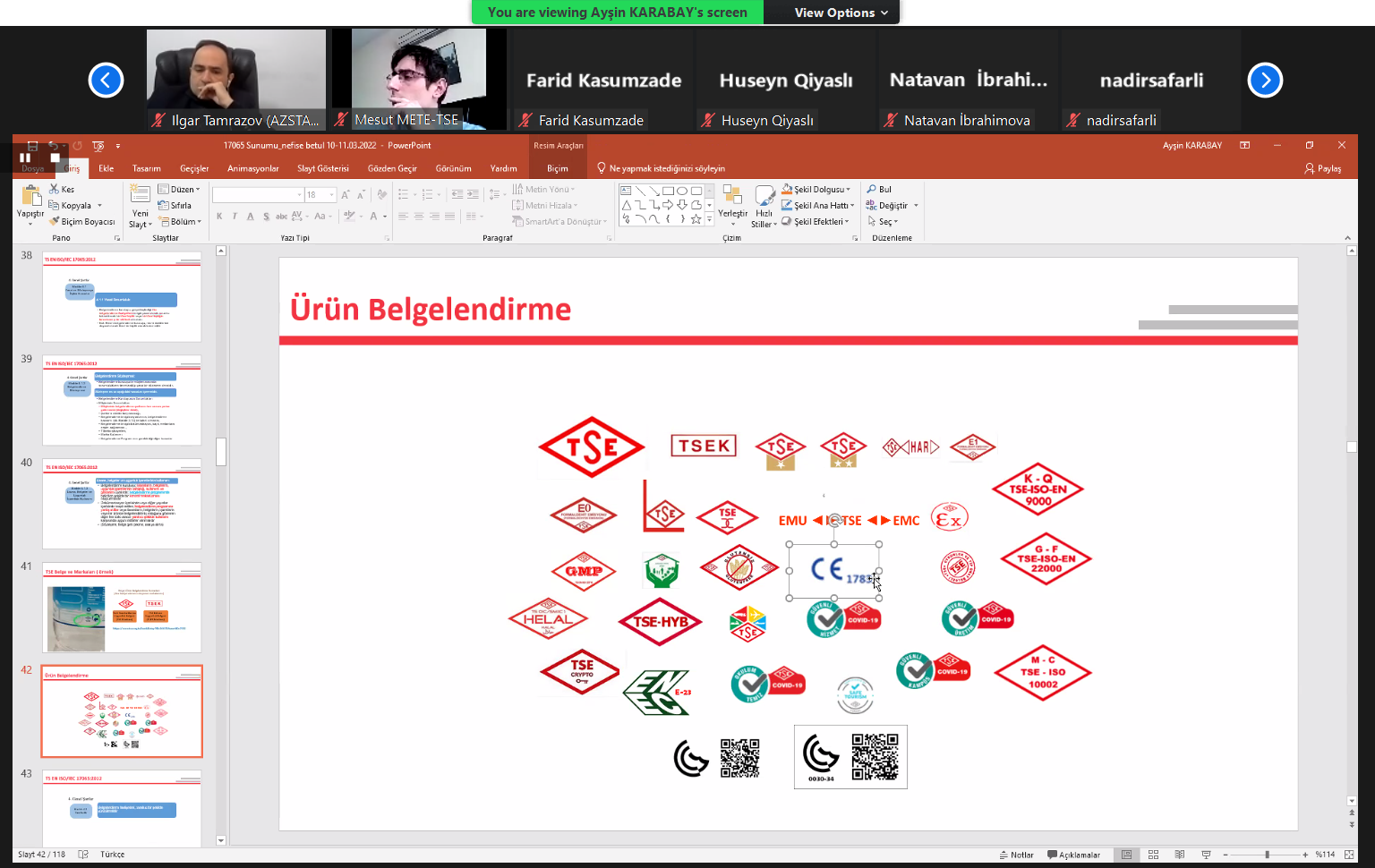1375x868 pixels.
Task: Toggle underline (A) formatting
Action: coord(251,217)
